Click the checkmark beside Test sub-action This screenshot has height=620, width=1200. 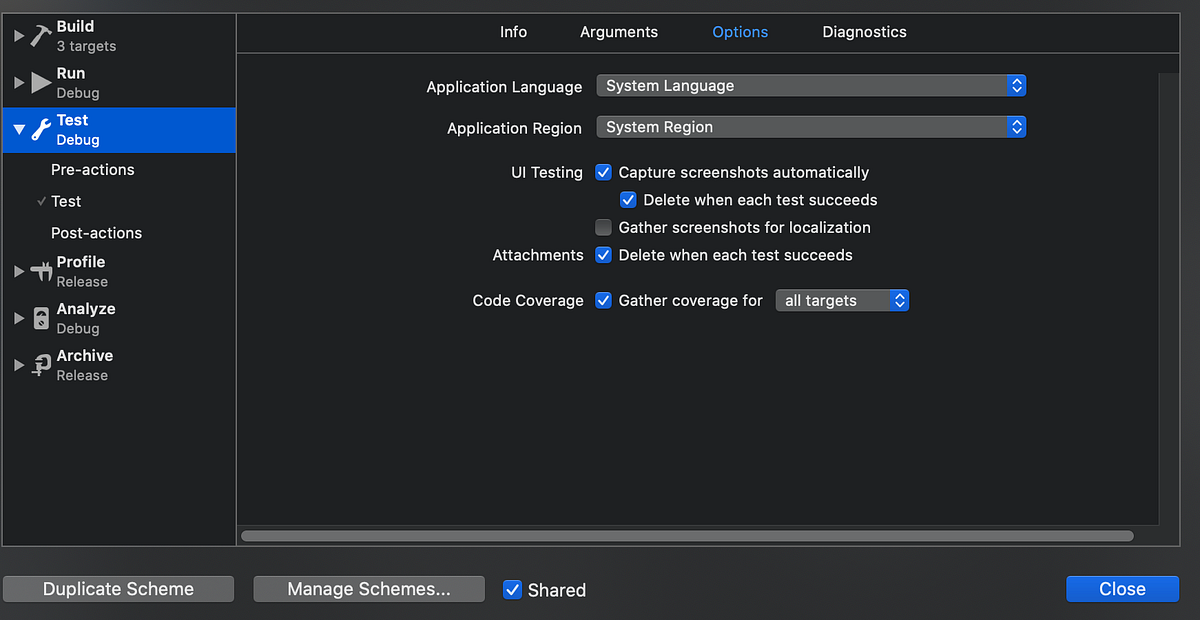[42, 201]
